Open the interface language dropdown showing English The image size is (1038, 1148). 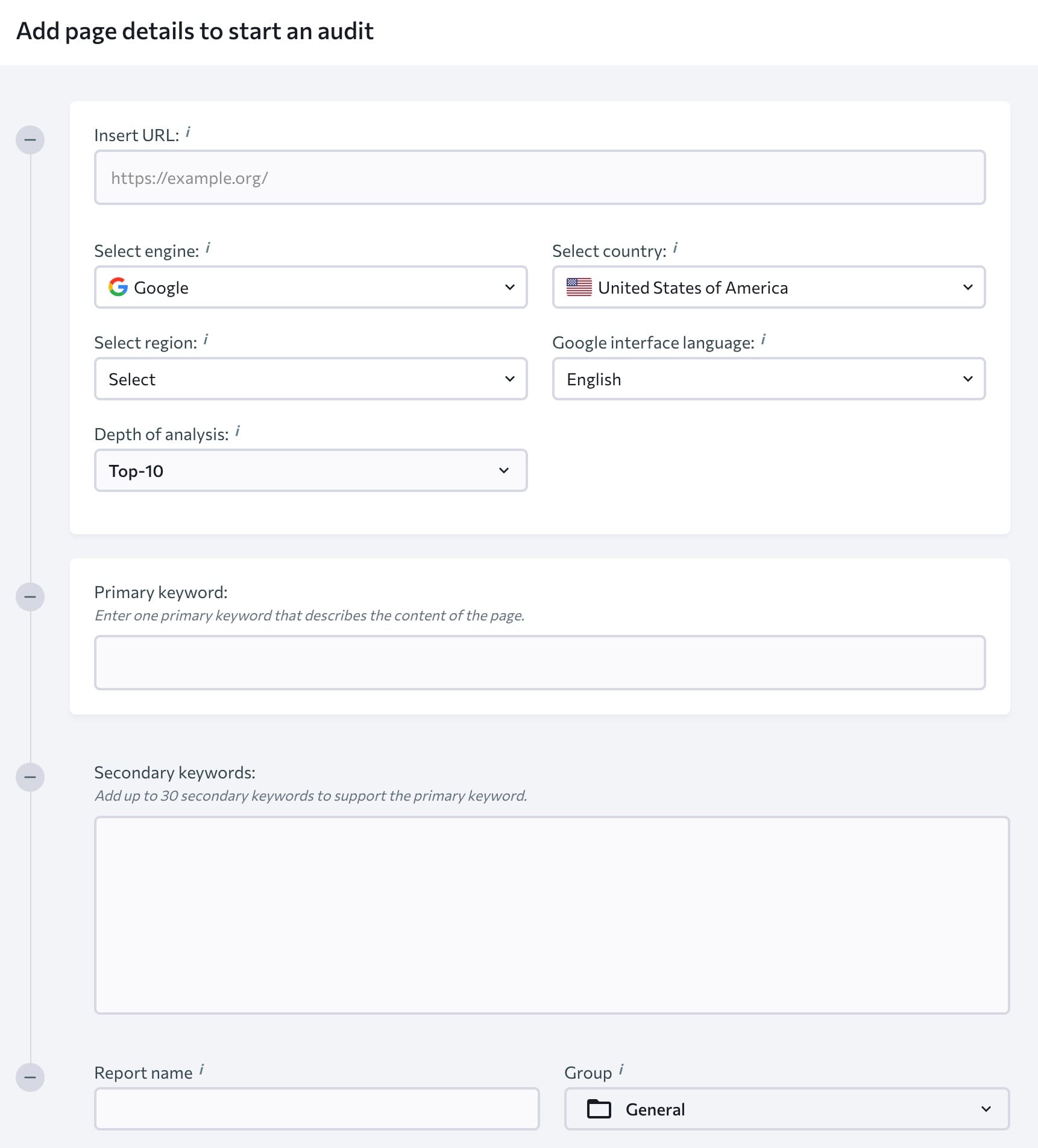click(769, 379)
